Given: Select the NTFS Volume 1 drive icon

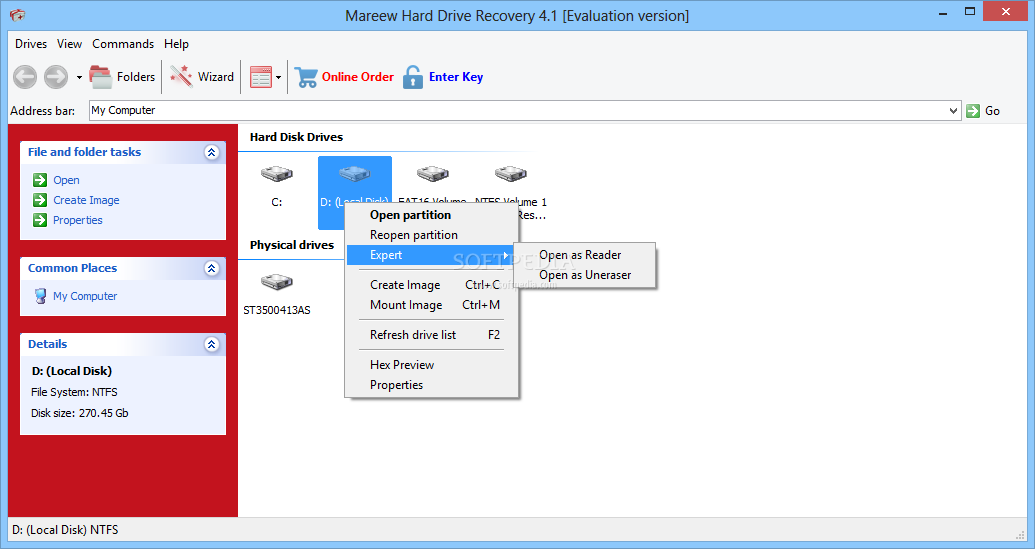Looking at the screenshot, I should [x=511, y=174].
